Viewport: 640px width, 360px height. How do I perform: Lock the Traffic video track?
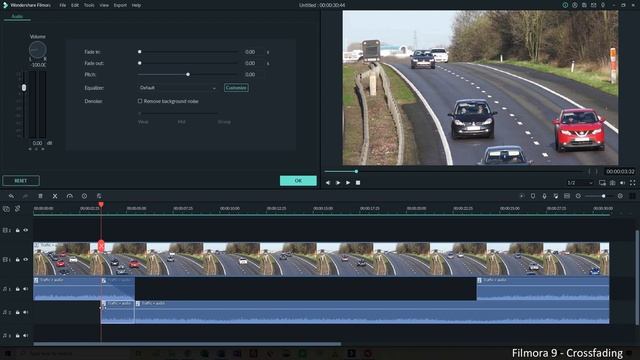pyautogui.click(x=18, y=260)
